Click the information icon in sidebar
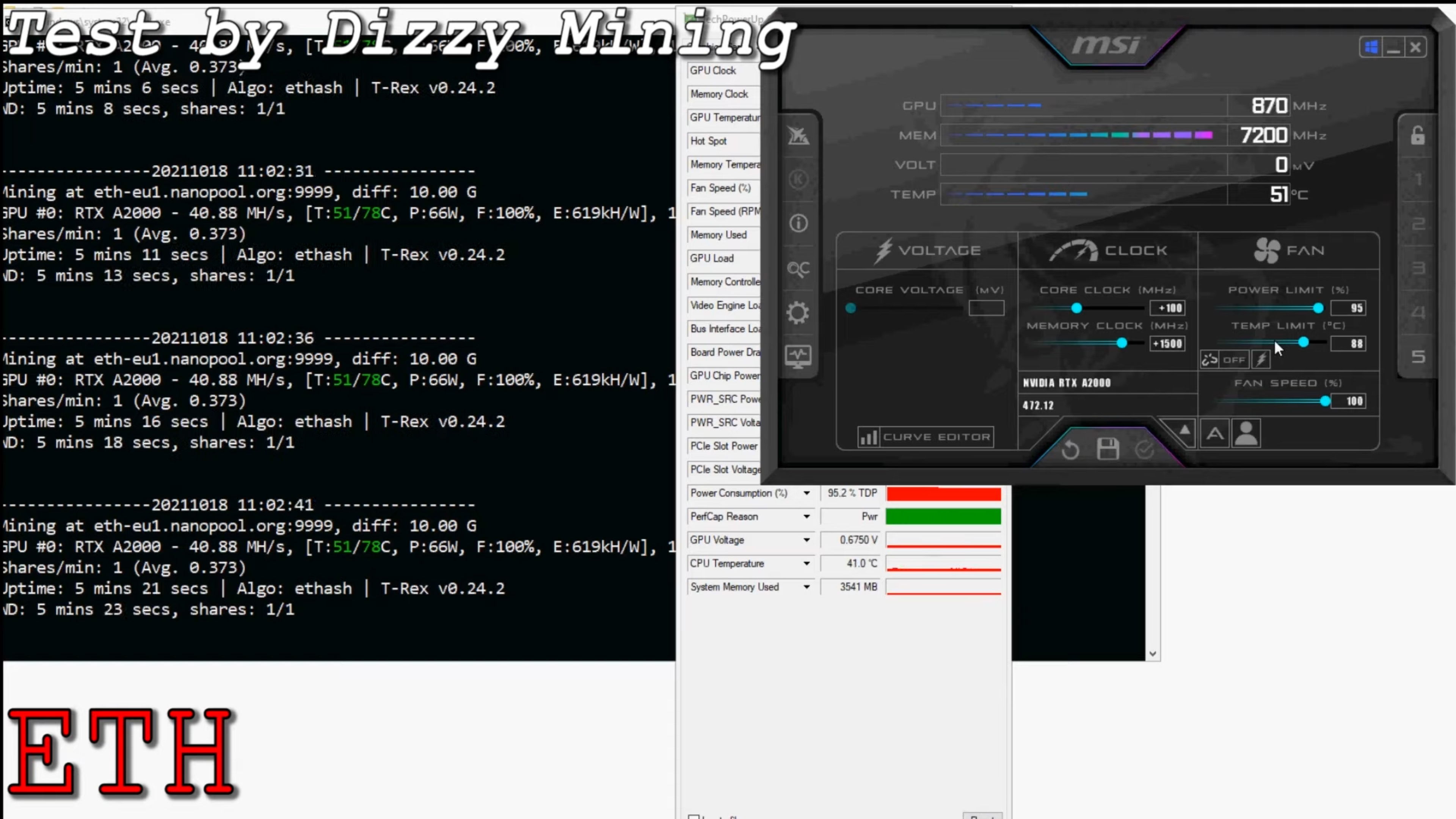 pyautogui.click(x=798, y=223)
